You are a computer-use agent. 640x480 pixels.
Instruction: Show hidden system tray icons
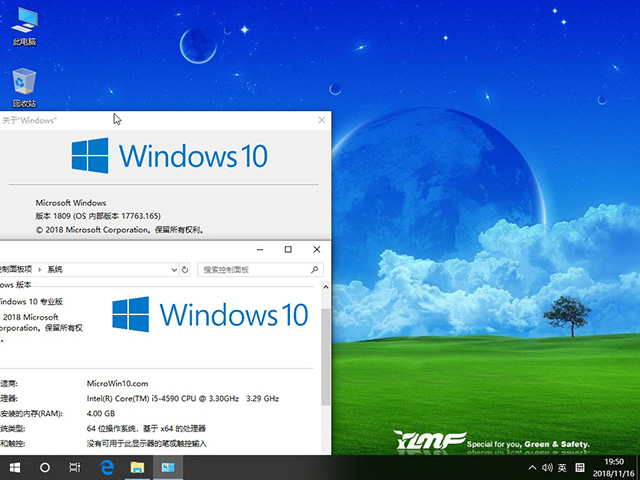click(x=532, y=467)
